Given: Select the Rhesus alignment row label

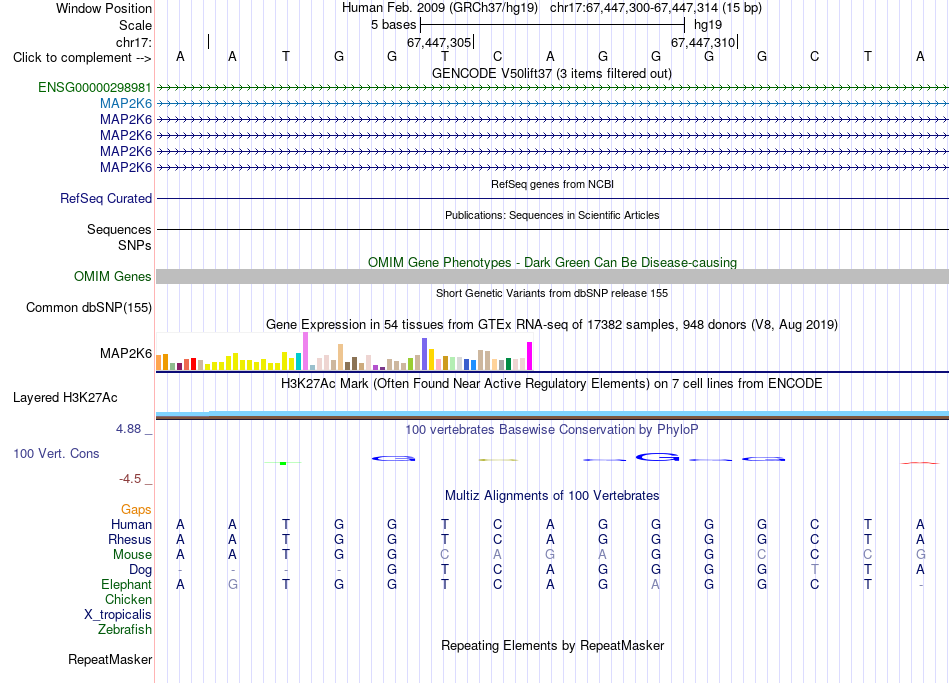Looking at the screenshot, I should 130,539.
